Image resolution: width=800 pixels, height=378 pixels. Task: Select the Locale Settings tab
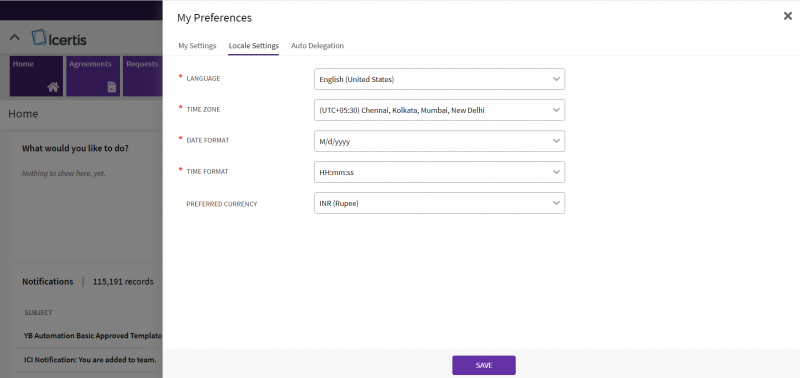254,45
